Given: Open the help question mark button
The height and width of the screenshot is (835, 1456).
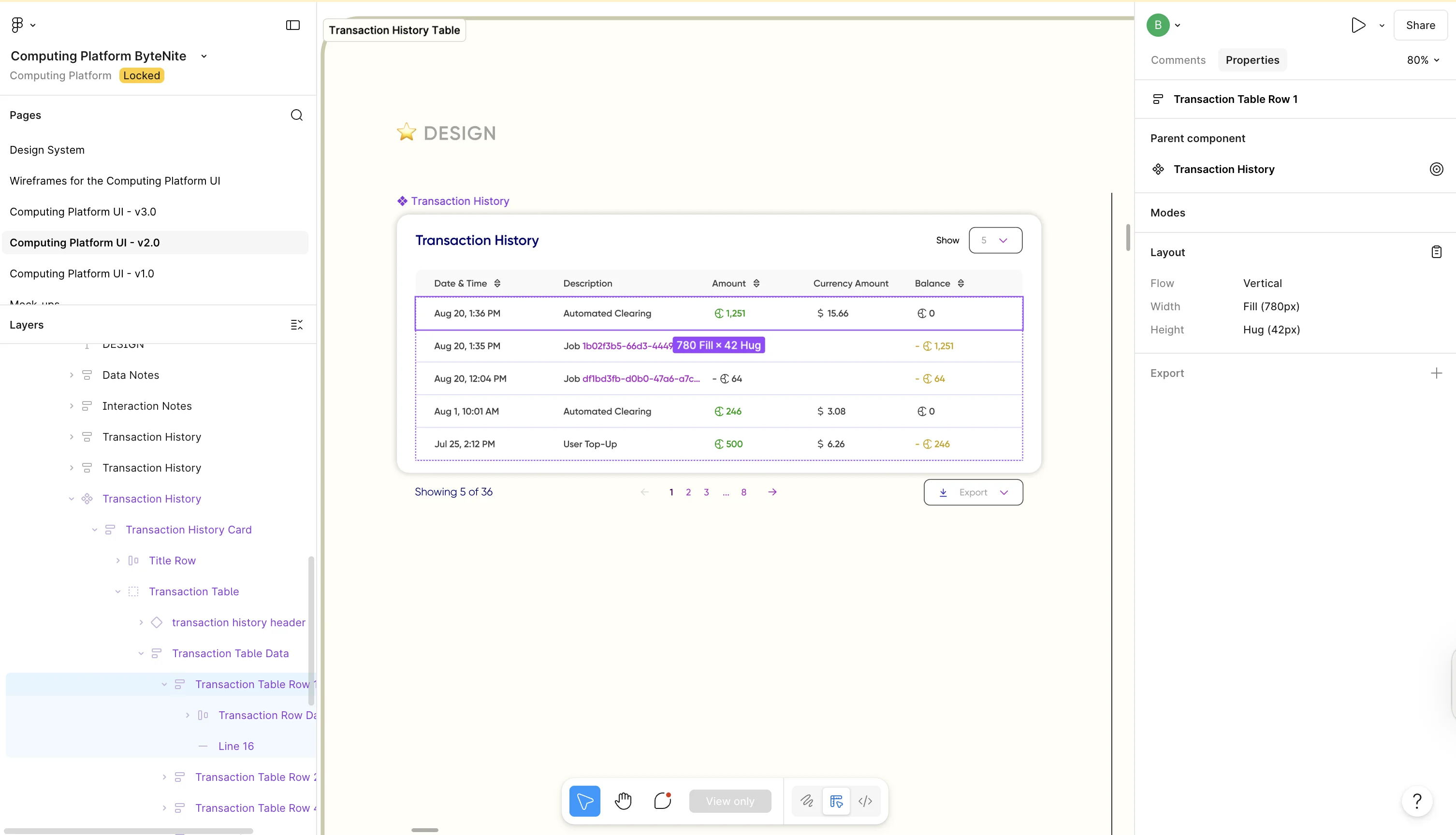Looking at the screenshot, I should pyautogui.click(x=1416, y=801).
